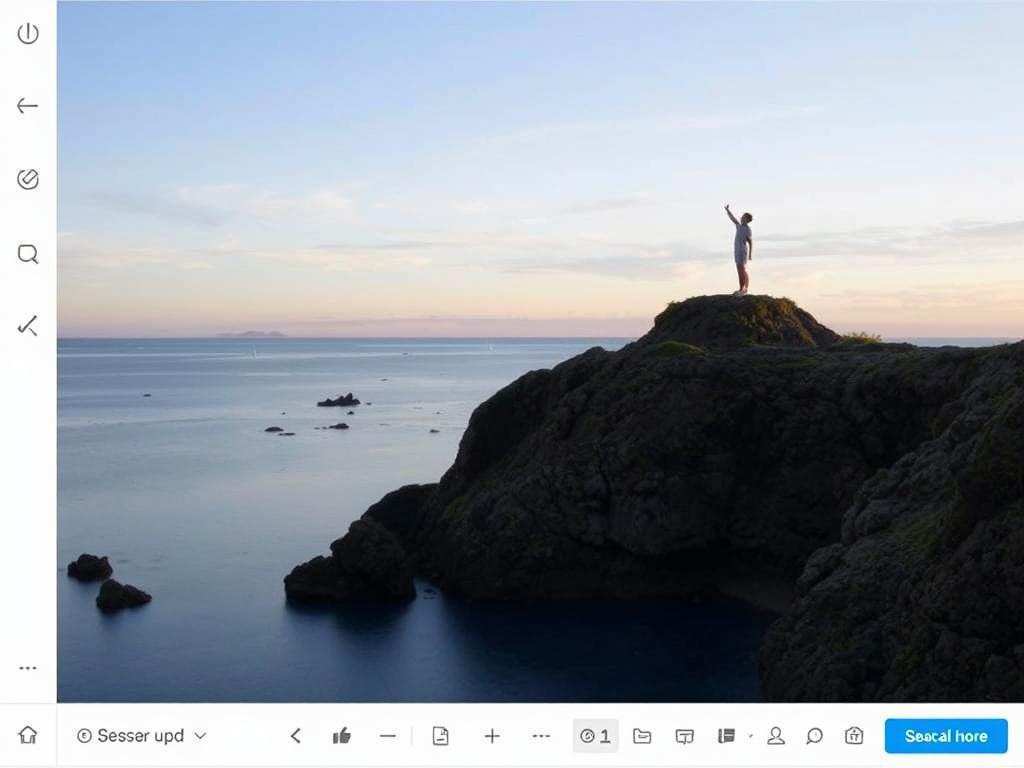Toggle the highlighted counter button showing 1

(x=596, y=736)
